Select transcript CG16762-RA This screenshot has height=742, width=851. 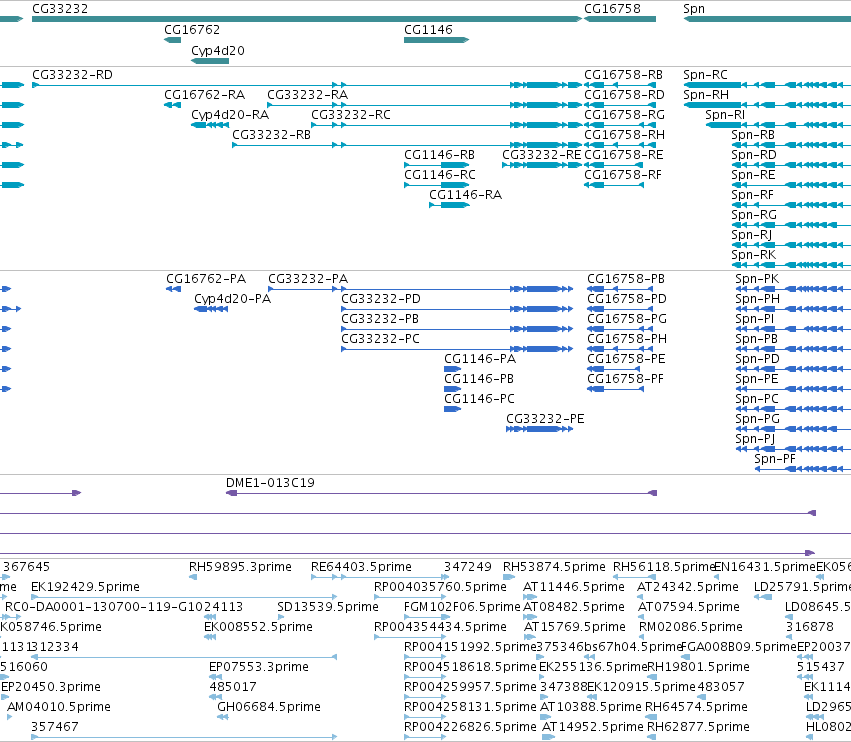205,95
